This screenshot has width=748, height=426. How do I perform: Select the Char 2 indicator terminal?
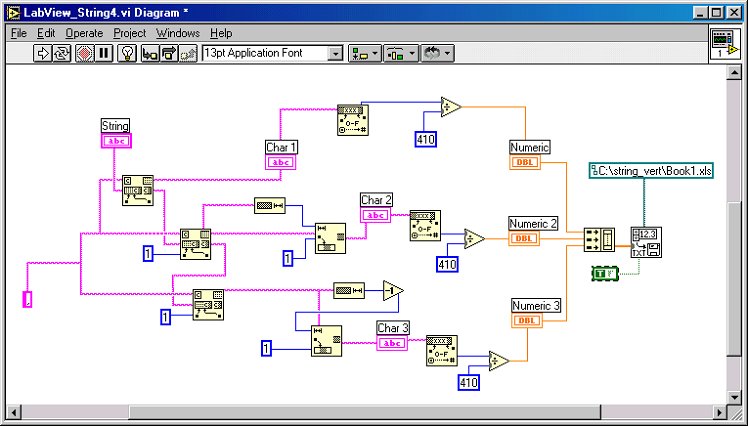(376, 215)
